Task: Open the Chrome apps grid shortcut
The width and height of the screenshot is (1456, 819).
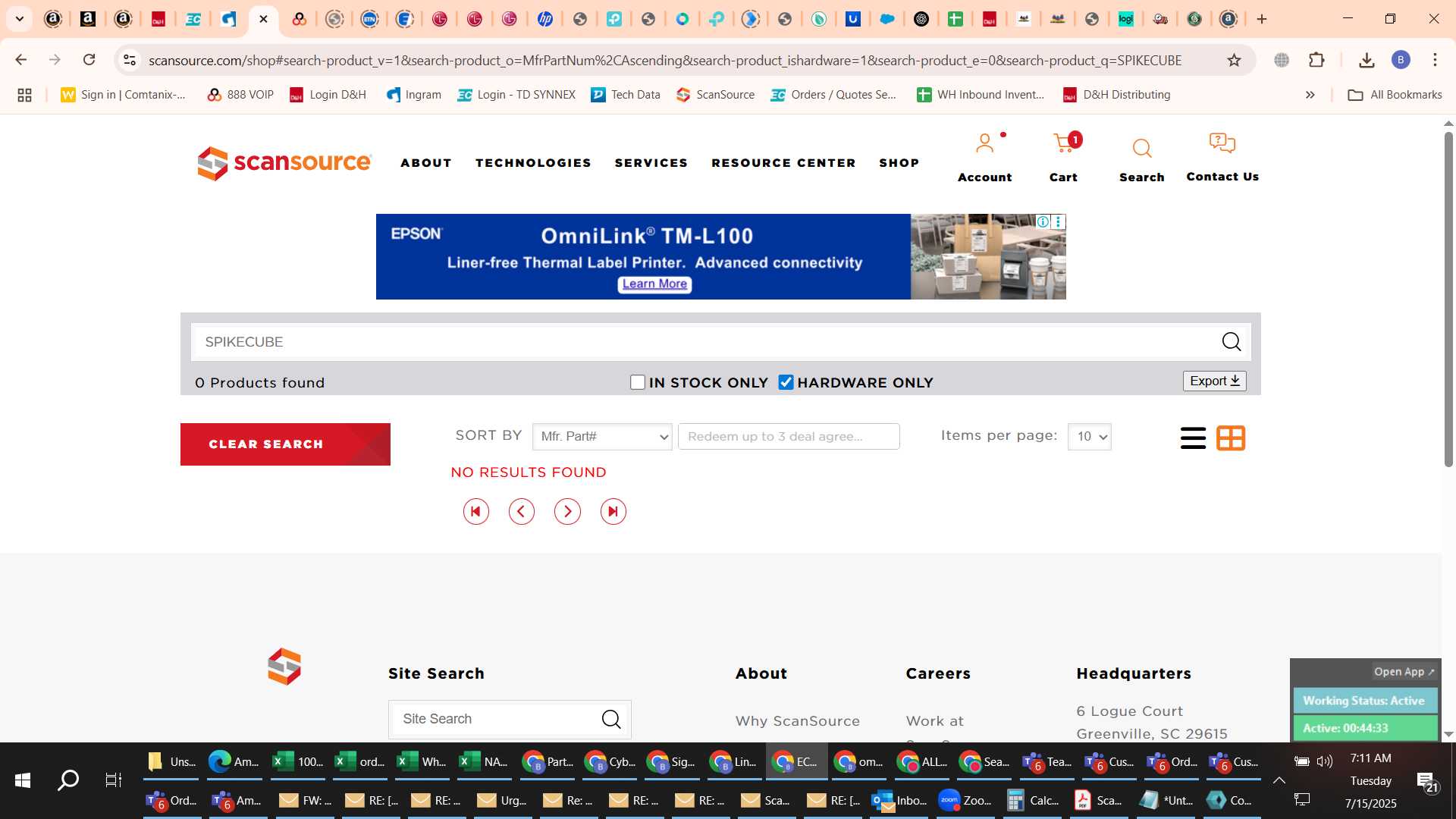Action: pyautogui.click(x=24, y=95)
